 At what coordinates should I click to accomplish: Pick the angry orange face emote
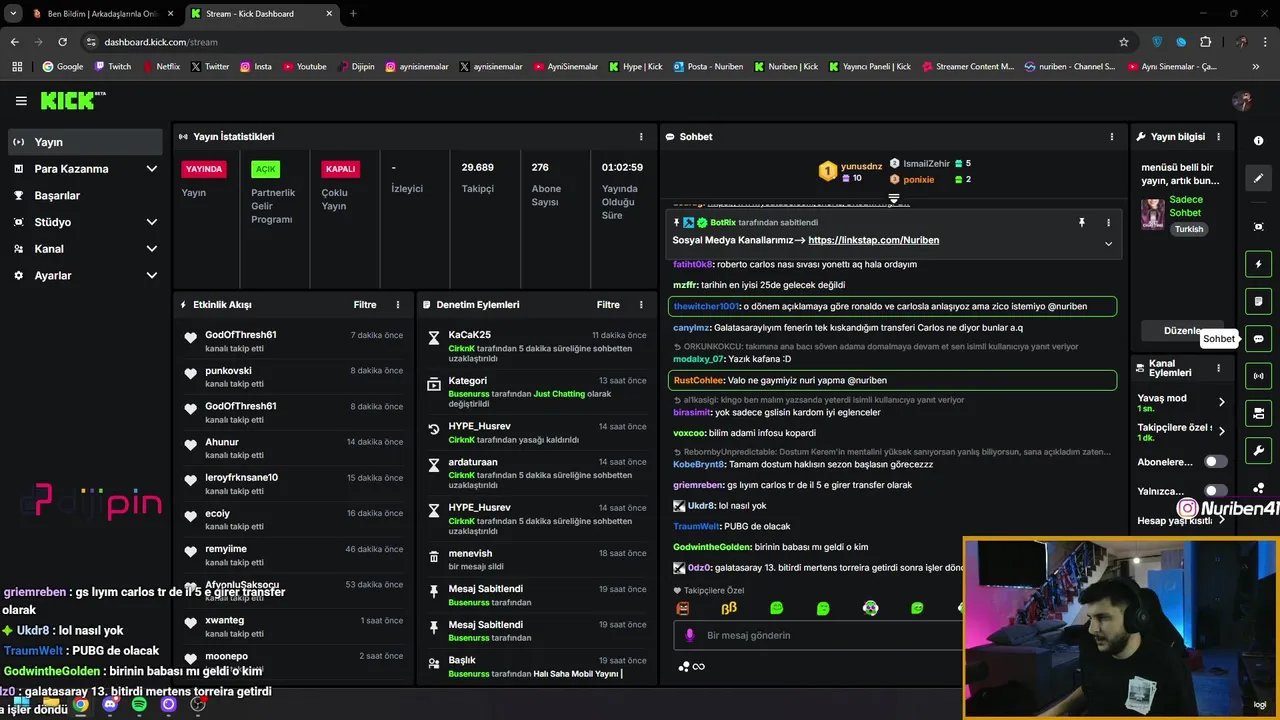683,608
